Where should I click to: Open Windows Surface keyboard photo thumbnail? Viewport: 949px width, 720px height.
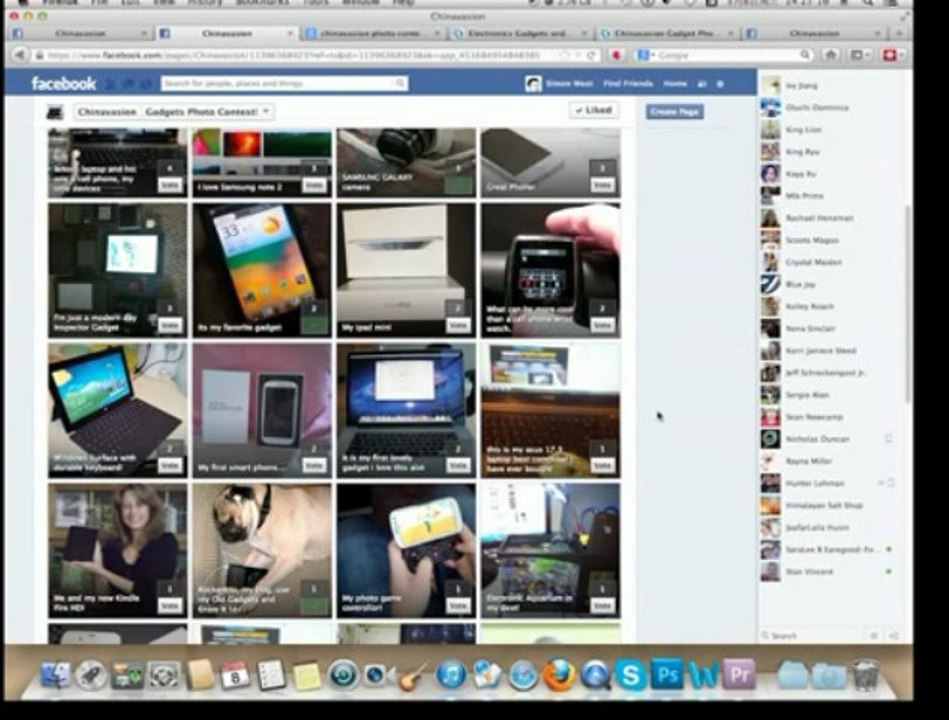tap(118, 410)
